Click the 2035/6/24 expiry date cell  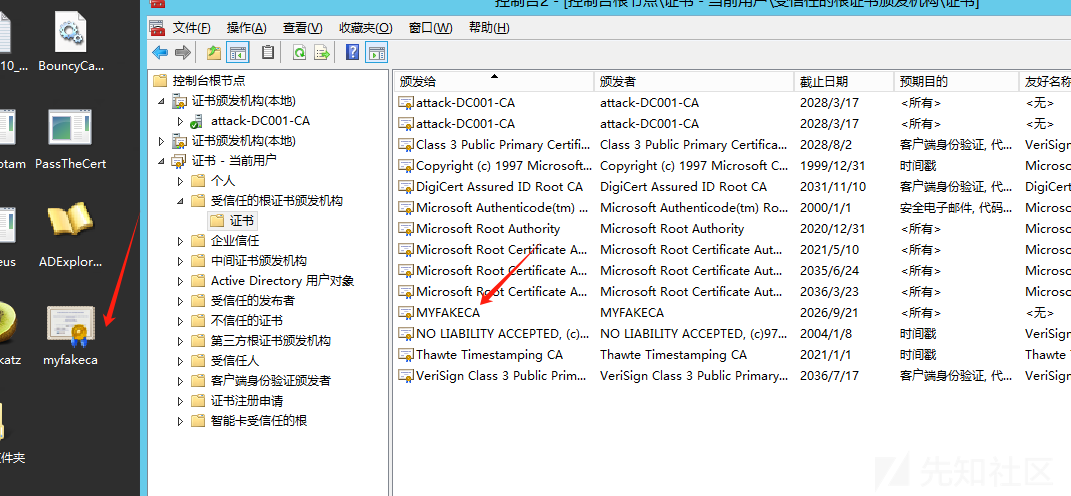click(x=829, y=271)
